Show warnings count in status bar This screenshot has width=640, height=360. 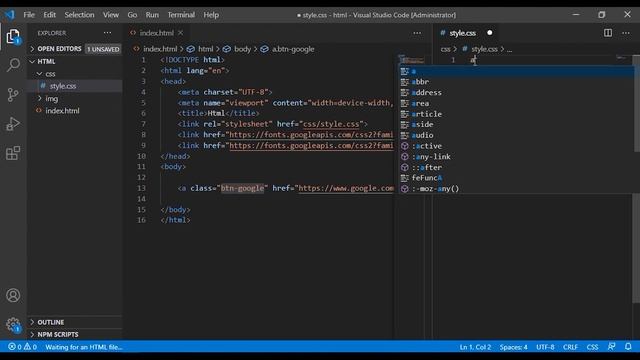click(30, 347)
